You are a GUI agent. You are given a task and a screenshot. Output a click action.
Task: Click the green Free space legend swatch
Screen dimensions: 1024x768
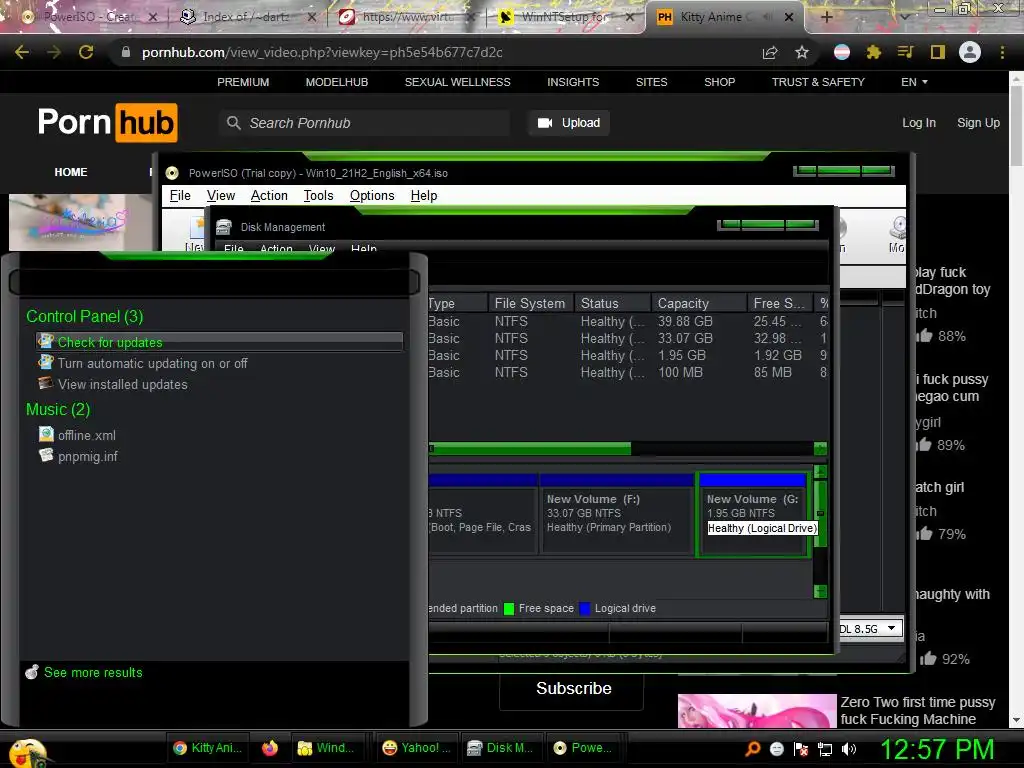[509, 609]
